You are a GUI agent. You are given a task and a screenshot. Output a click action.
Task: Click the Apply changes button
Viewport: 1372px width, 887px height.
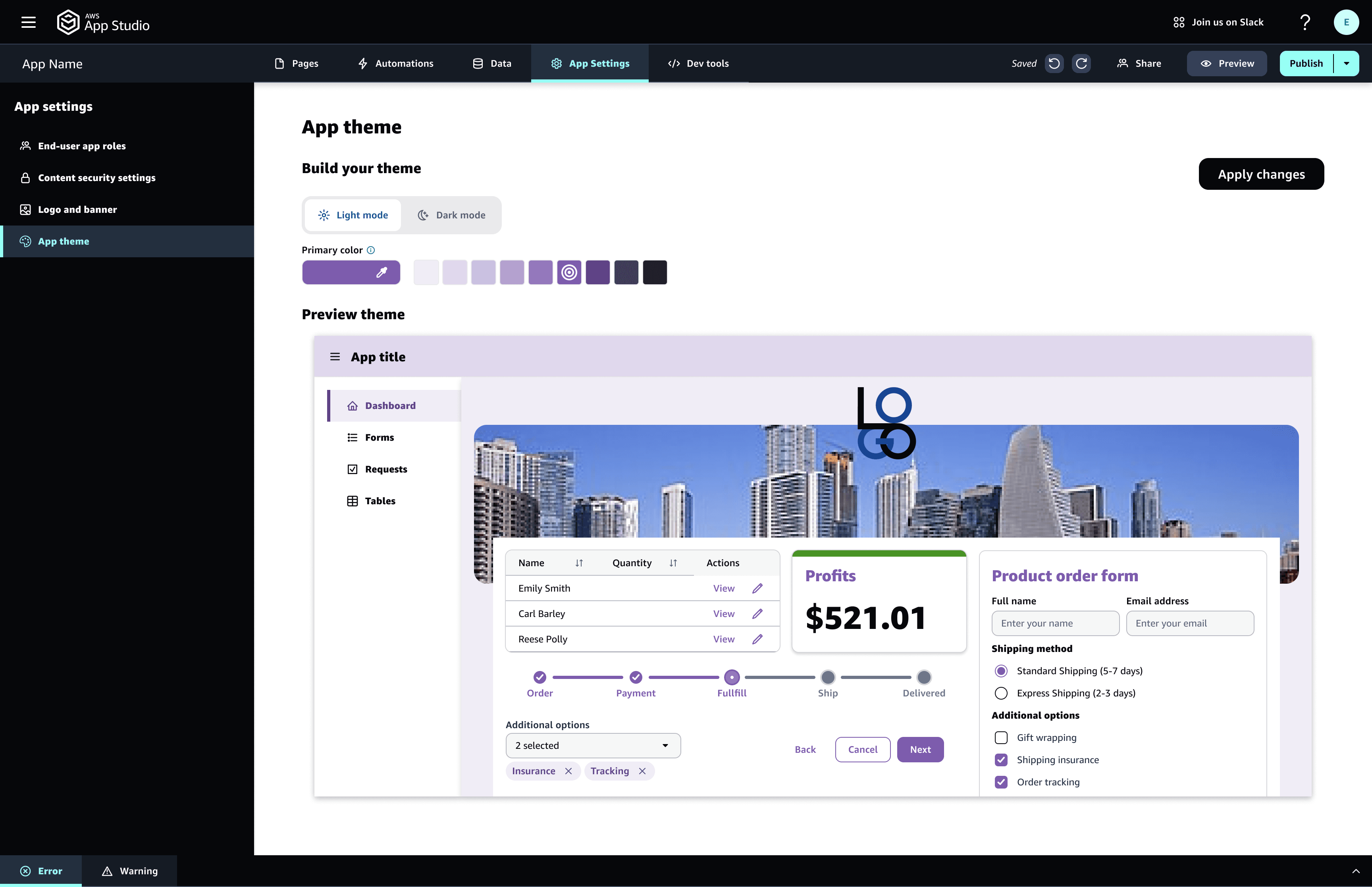1261,174
